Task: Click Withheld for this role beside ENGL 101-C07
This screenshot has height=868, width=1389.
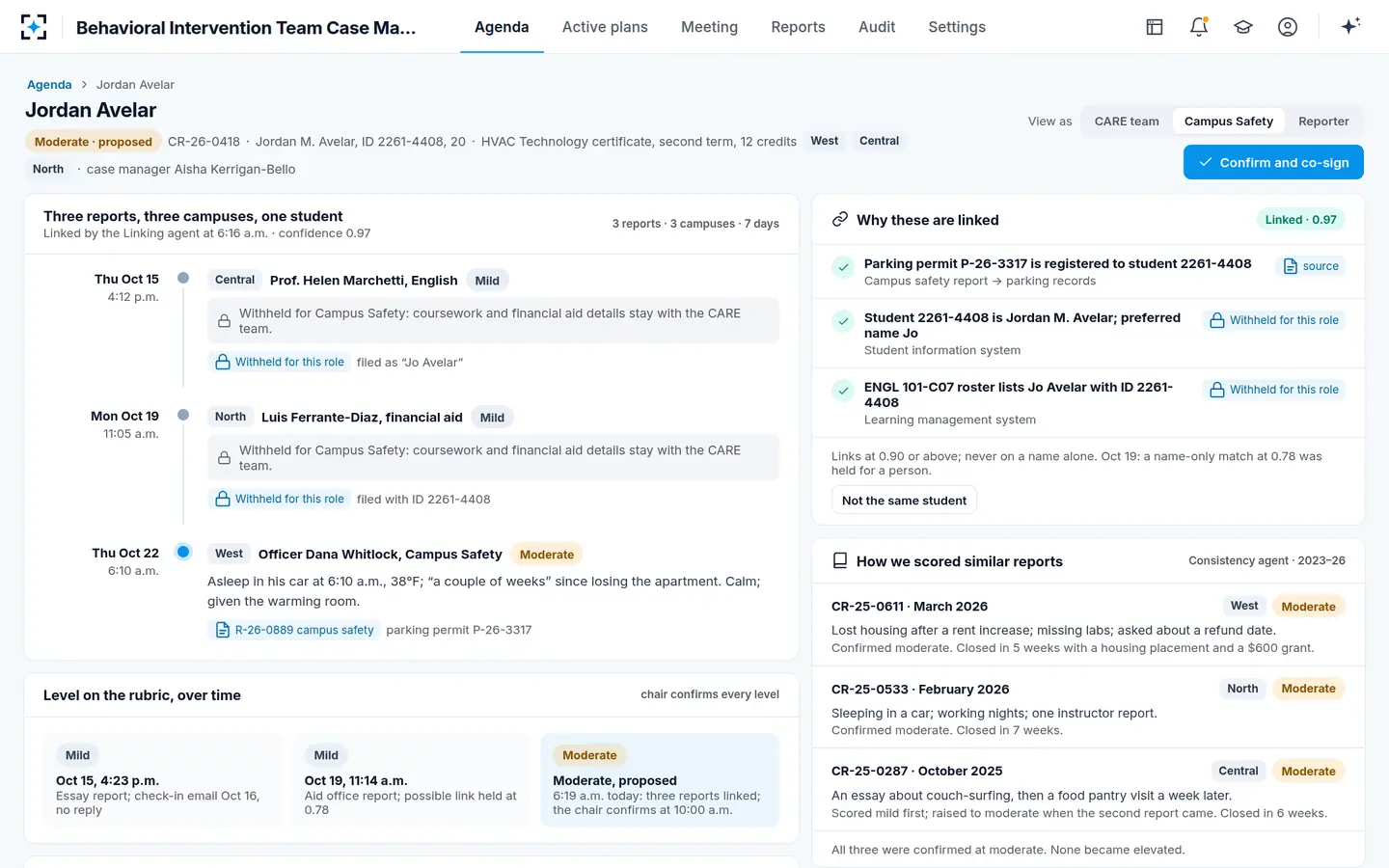Action: (x=1274, y=390)
